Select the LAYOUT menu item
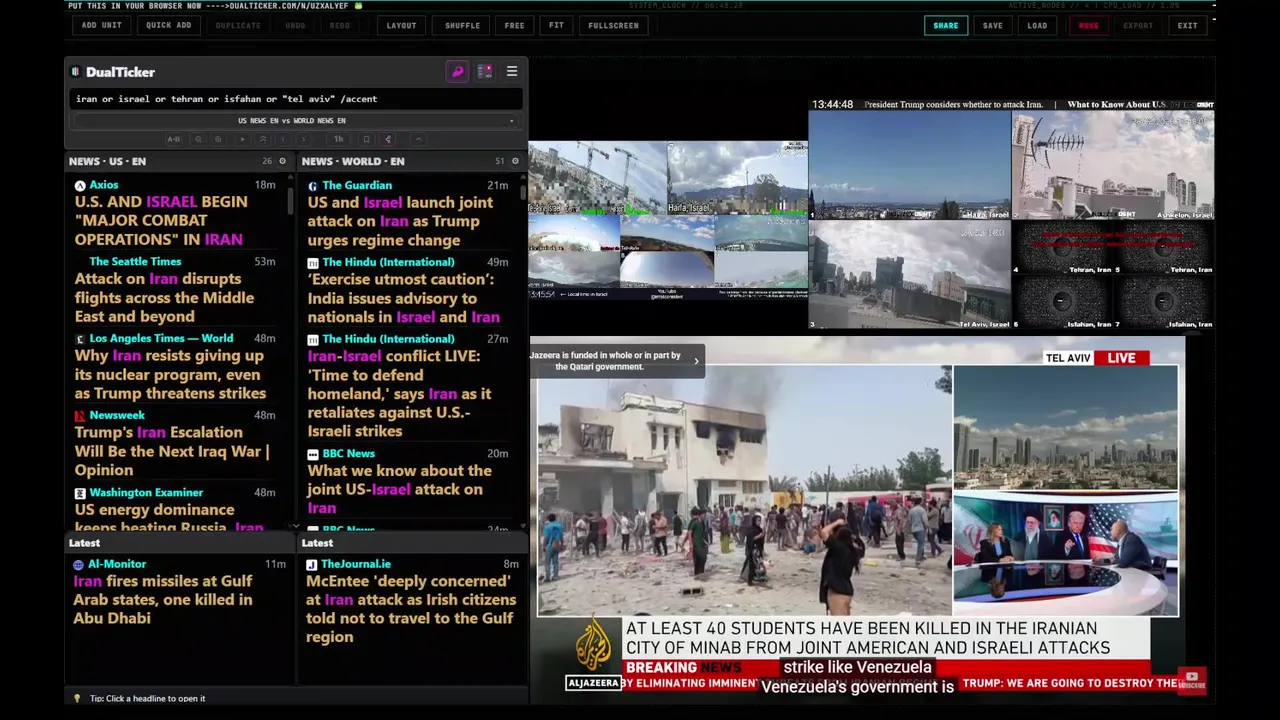This screenshot has height=720, width=1280. [x=401, y=25]
